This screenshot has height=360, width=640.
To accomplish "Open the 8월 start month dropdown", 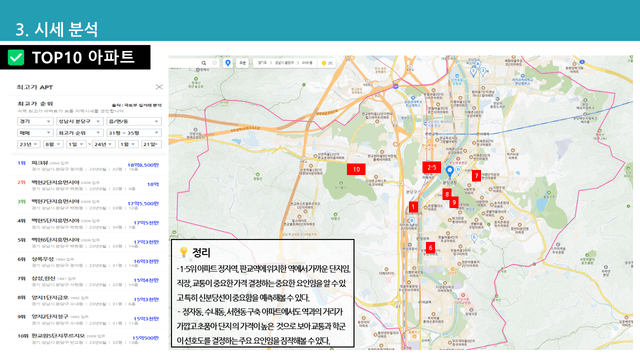I will point(53,144).
